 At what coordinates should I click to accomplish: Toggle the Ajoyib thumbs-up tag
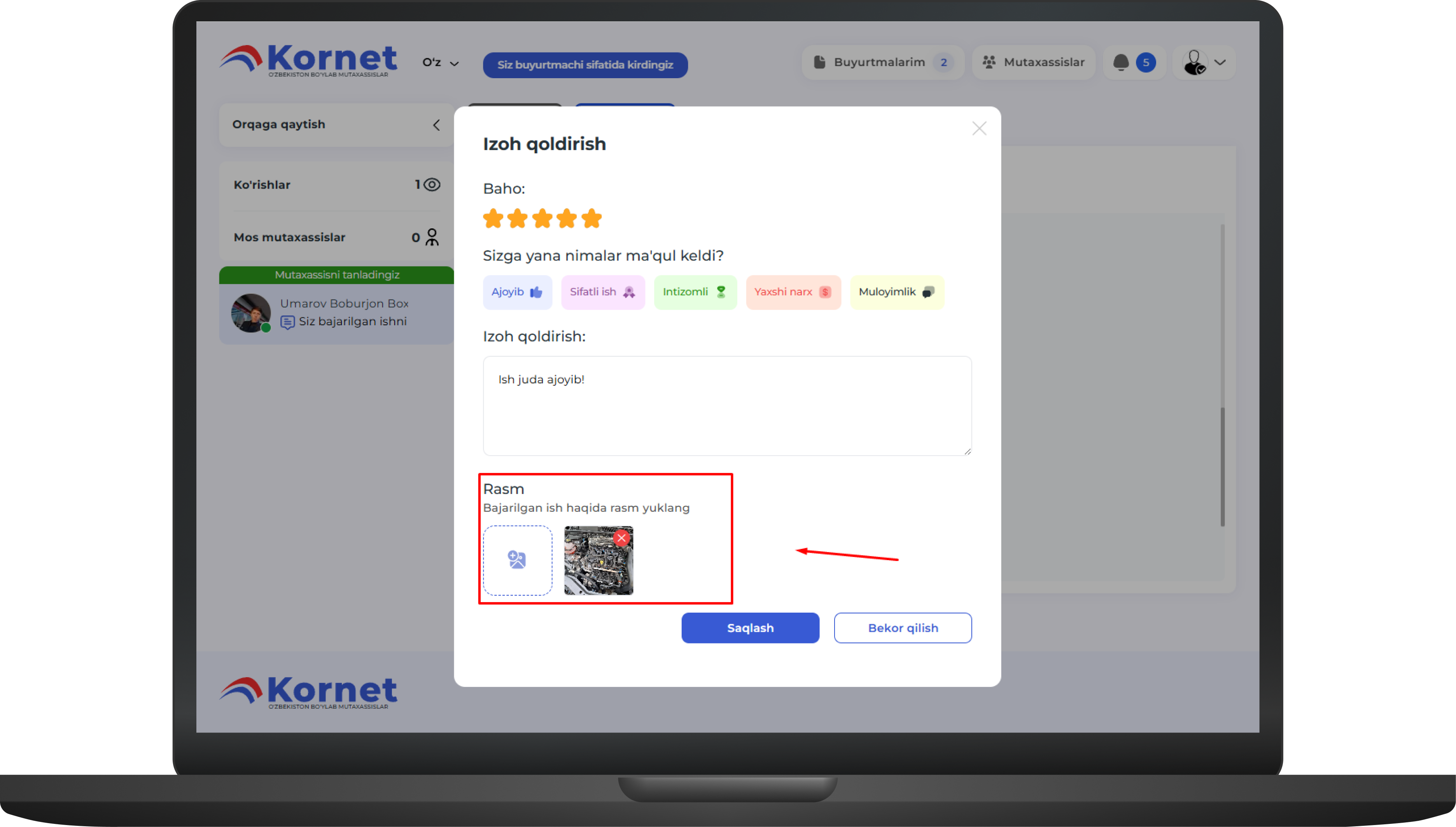pyautogui.click(x=517, y=292)
